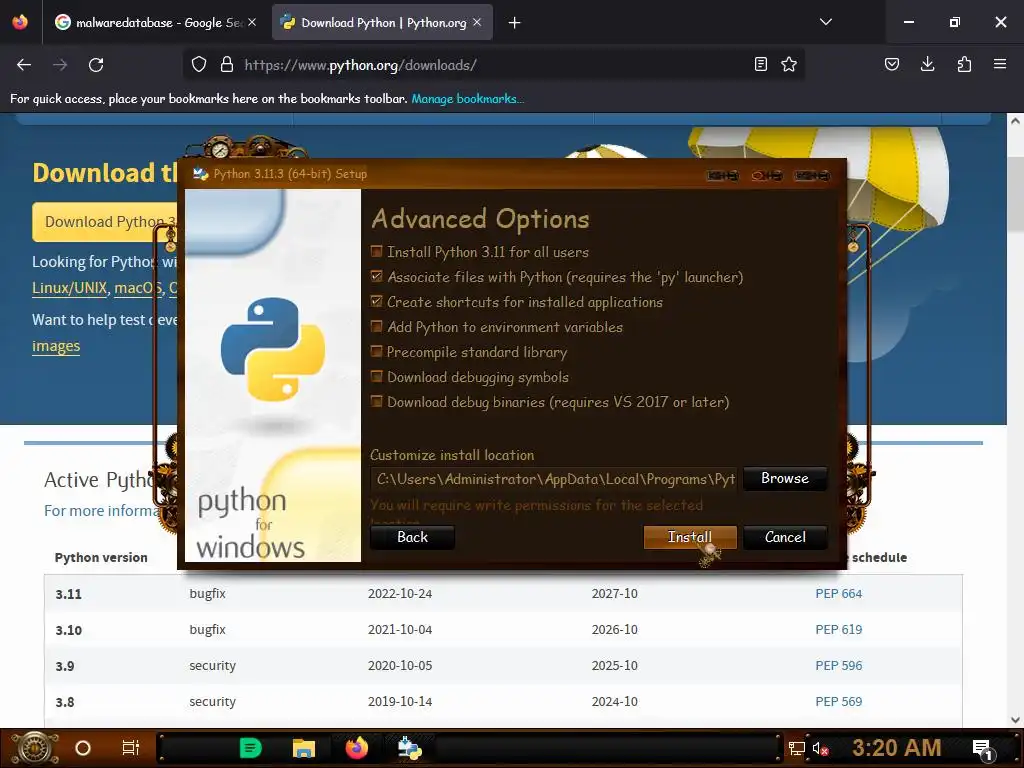This screenshot has height=768, width=1024.
Task: Toggle reader view icon in address bar
Action: coord(761,64)
